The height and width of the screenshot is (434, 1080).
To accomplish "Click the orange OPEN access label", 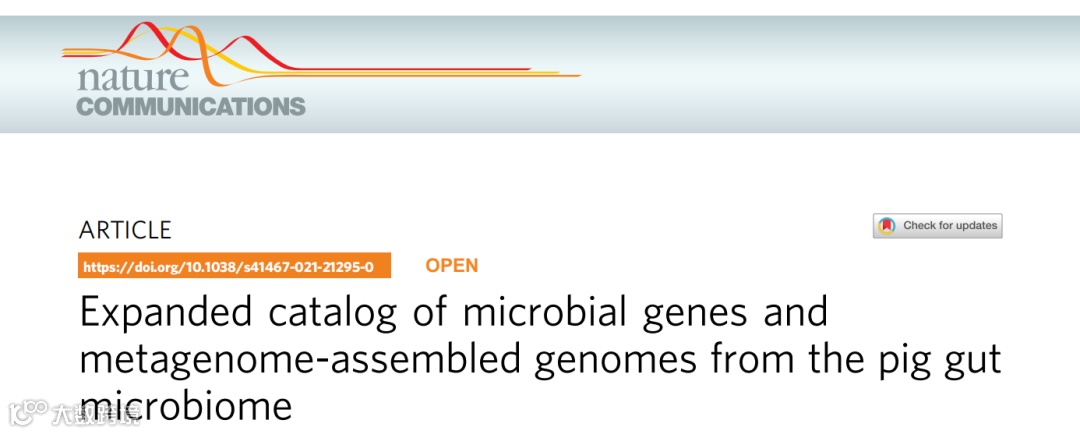I will pyautogui.click(x=452, y=266).
